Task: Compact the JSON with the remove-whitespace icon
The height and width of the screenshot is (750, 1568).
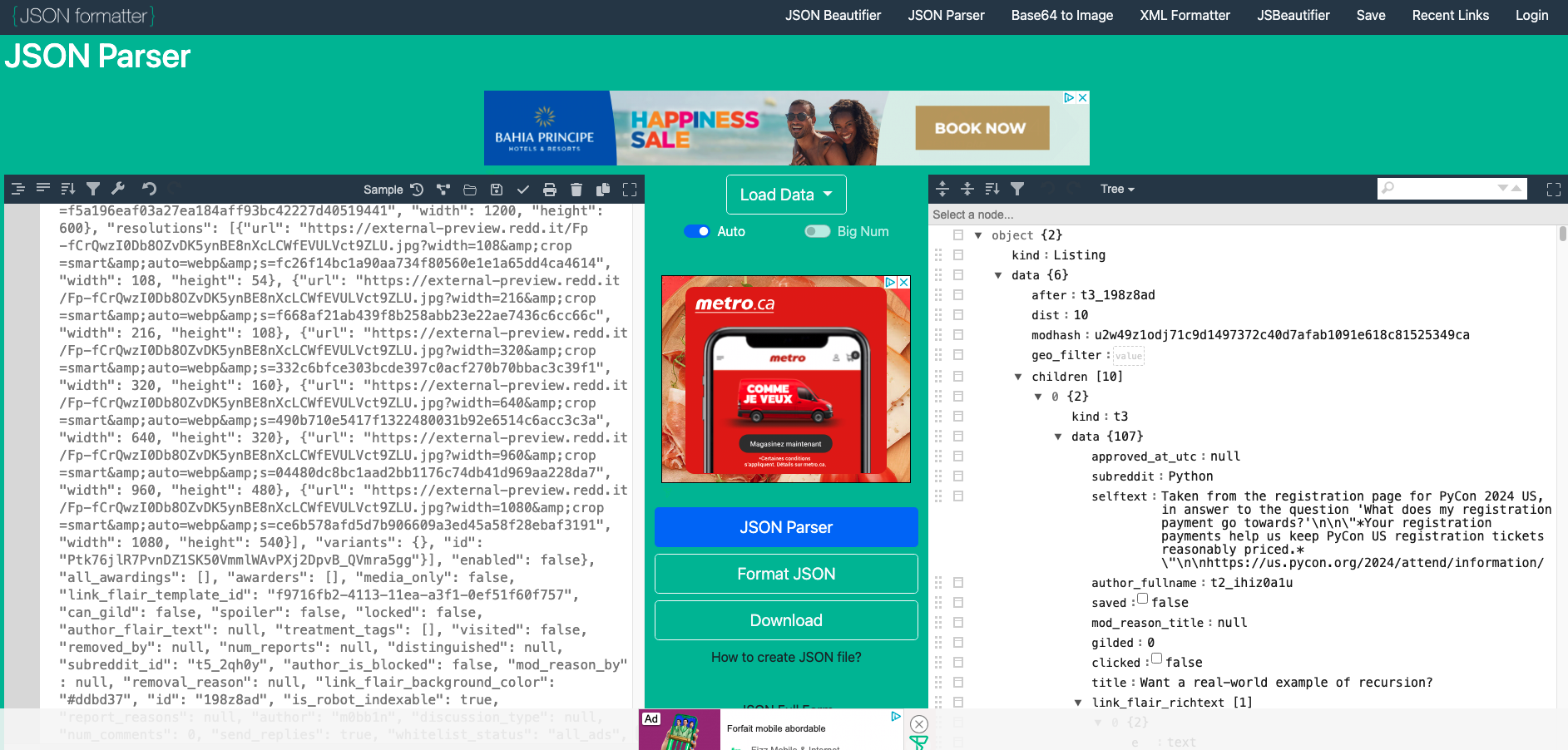Action: click(42, 189)
